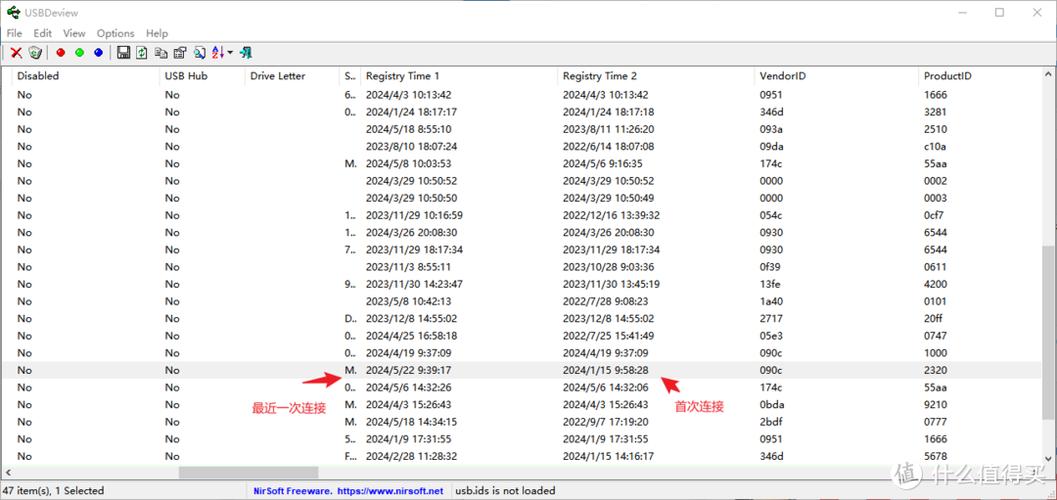The width and height of the screenshot is (1057, 500).
Task: Click the Disconnect Selected Devices recycle icon
Action: point(35,53)
